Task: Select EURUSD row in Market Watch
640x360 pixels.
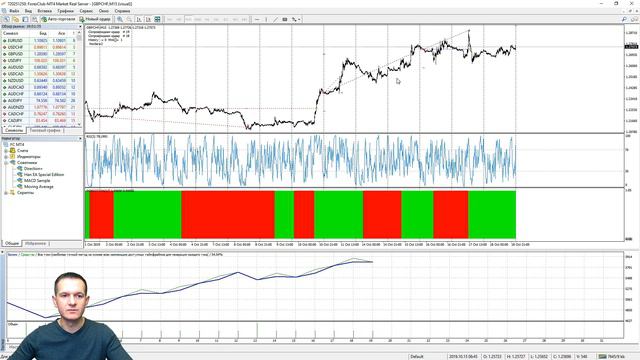Action: (x=39, y=41)
